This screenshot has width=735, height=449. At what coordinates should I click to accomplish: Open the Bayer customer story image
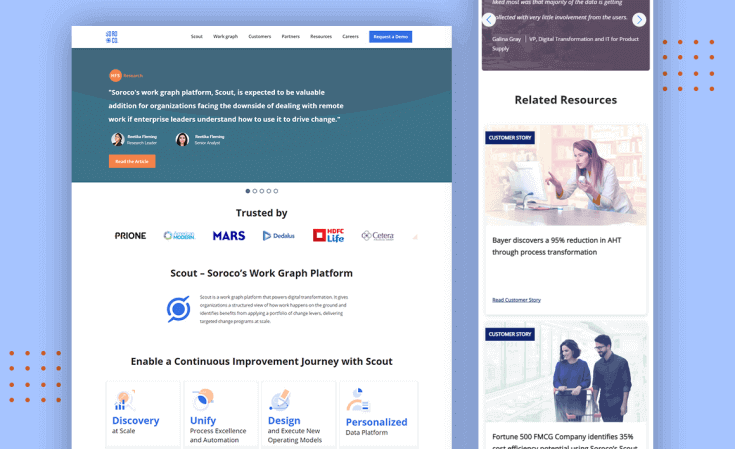[x=565, y=175]
